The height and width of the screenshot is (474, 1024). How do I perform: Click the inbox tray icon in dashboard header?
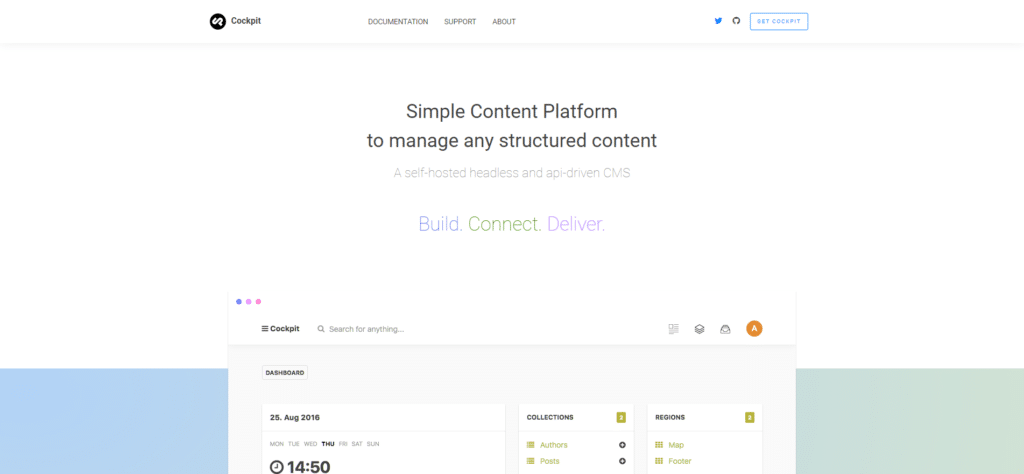pos(725,328)
